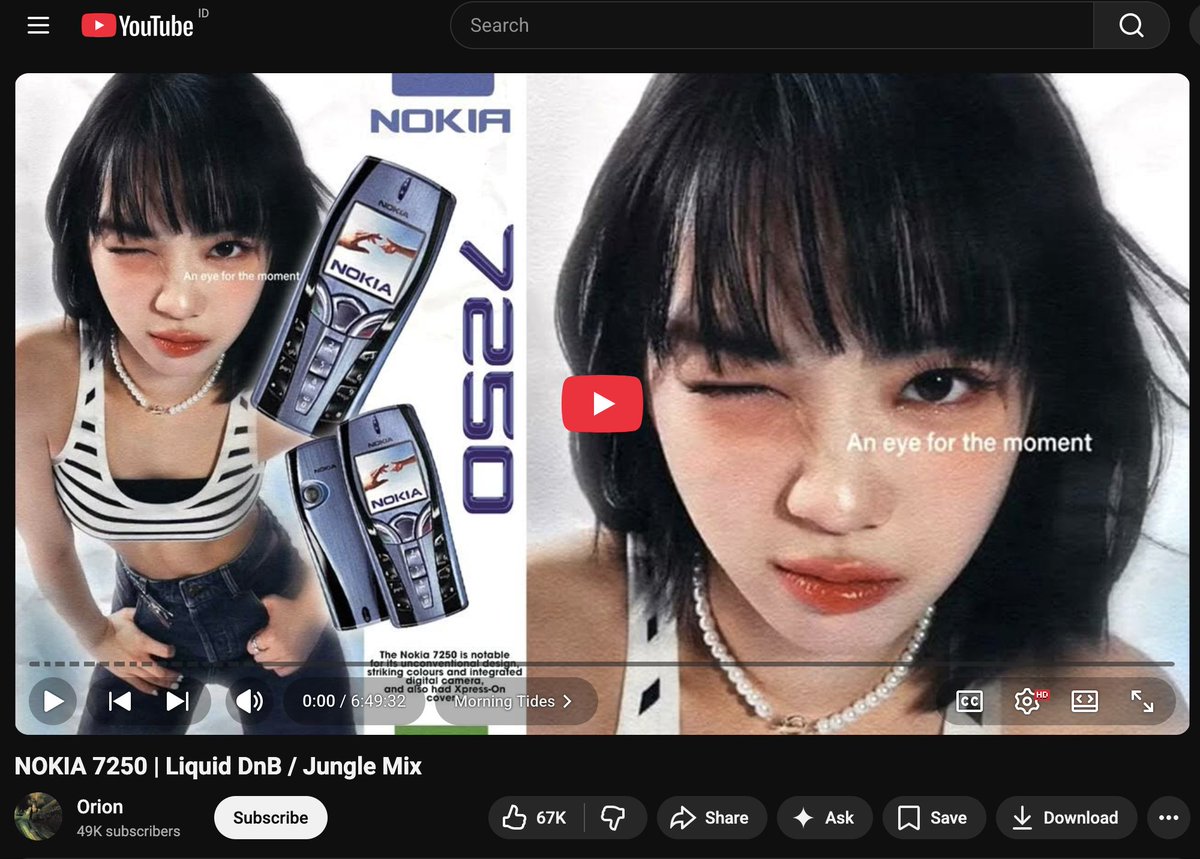The image size is (1200, 859).
Task: Click into the Search input field
Action: pyautogui.click(x=772, y=25)
